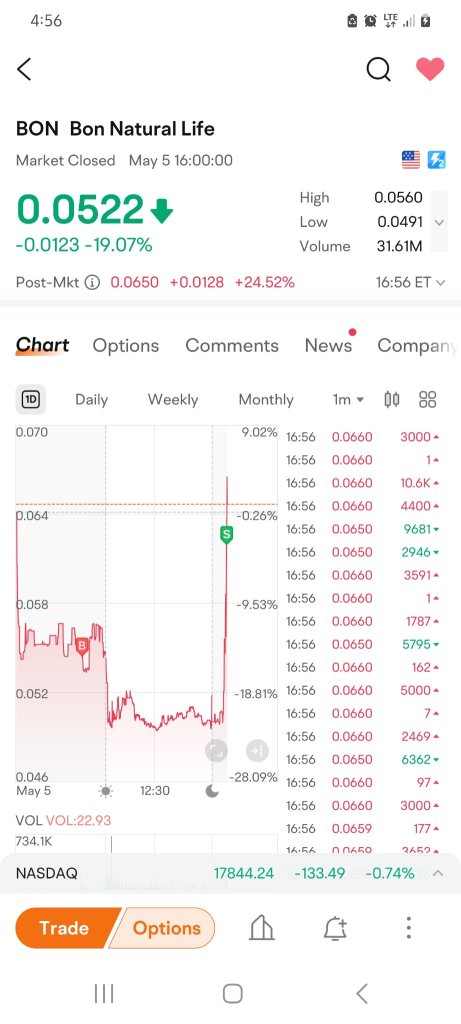Expand the High Low Volume details chevron
461x1024 pixels.
click(x=439, y=222)
